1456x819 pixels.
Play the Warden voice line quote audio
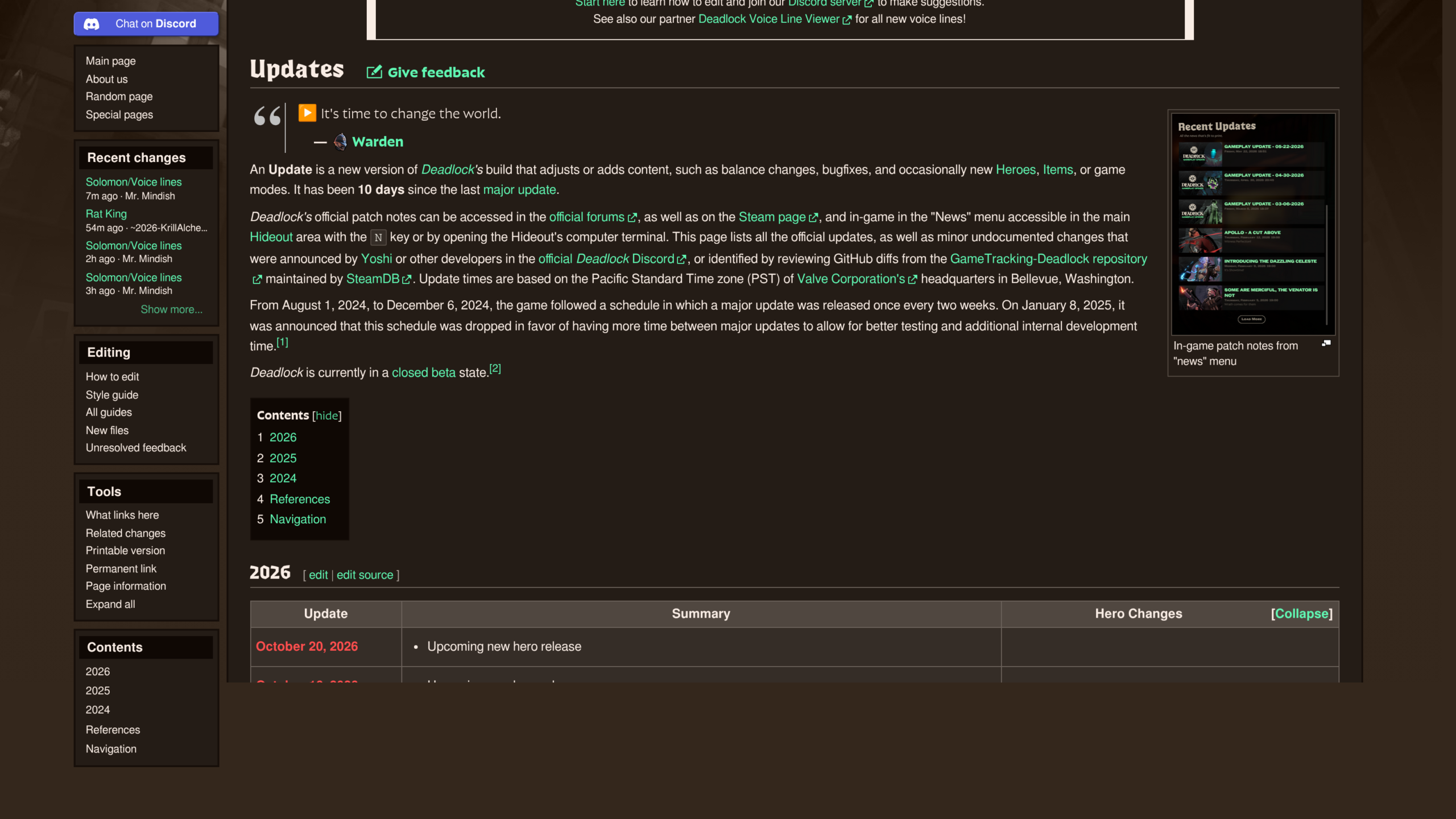point(307,113)
